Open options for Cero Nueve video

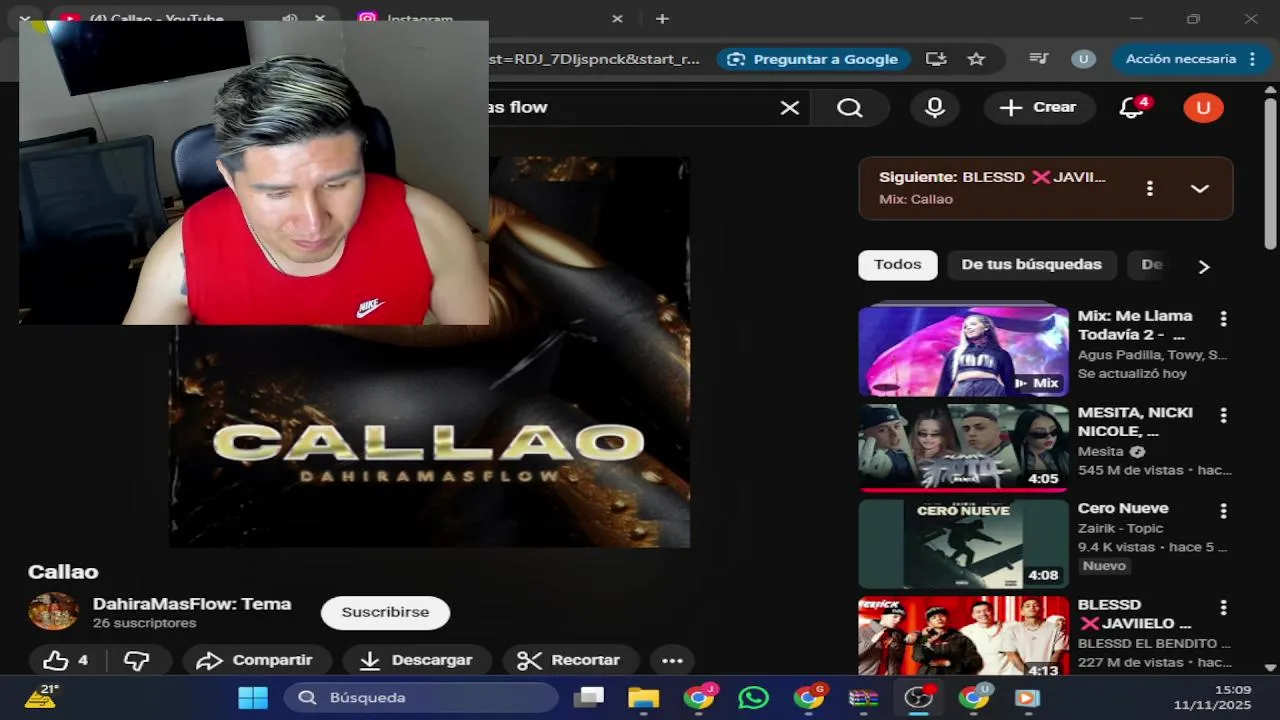[x=1223, y=511]
